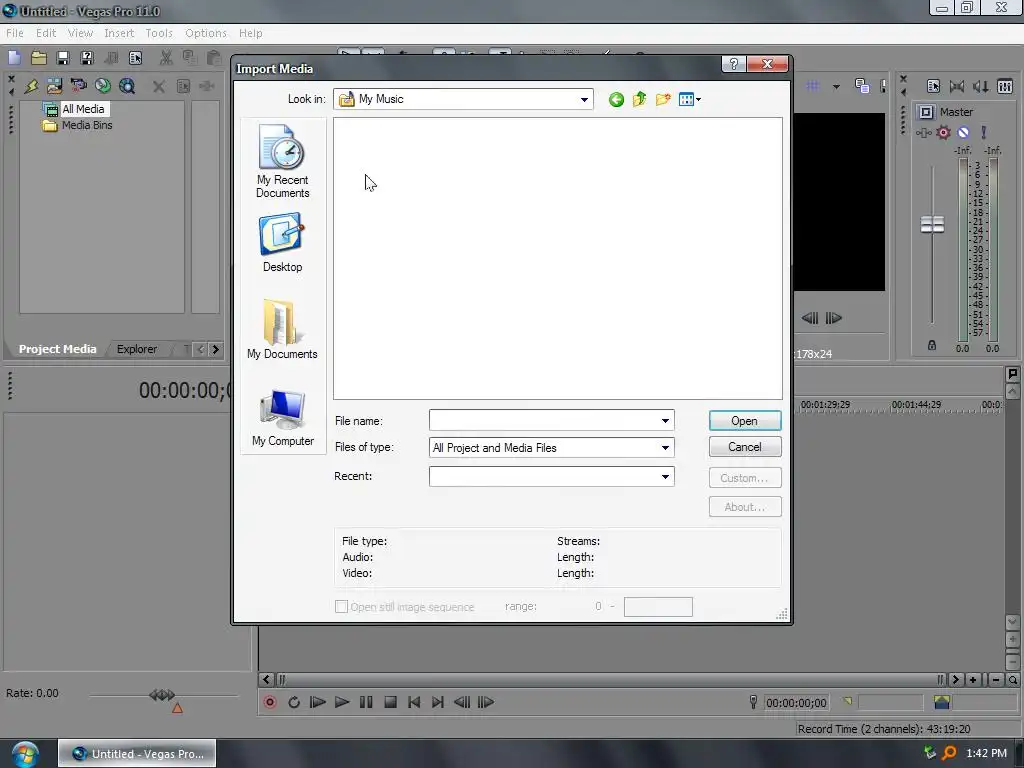
Task: Click Capture Video icon in Project Media
Action: tap(78, 86)
